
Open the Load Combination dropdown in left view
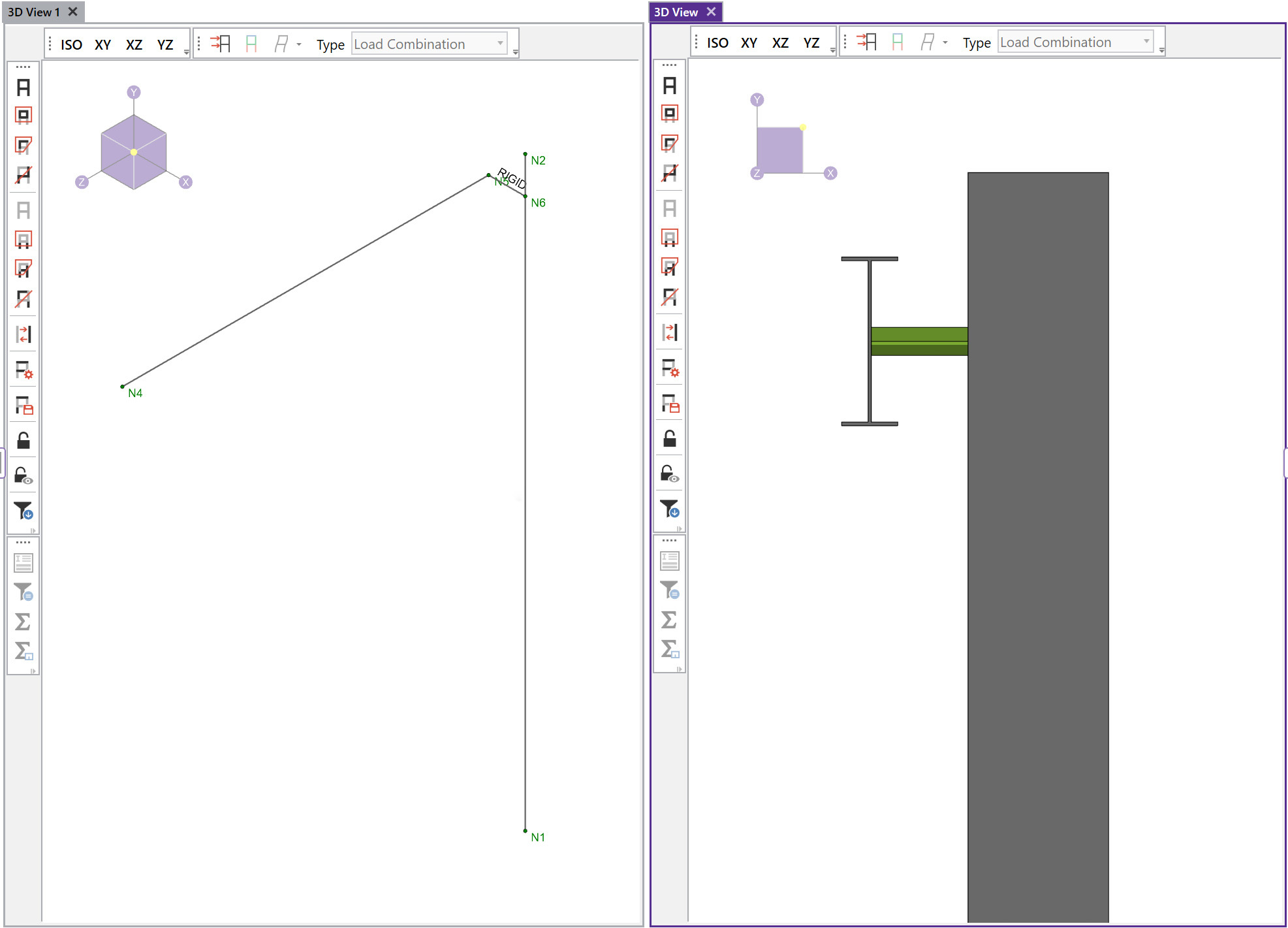click(x=429, y=44)
